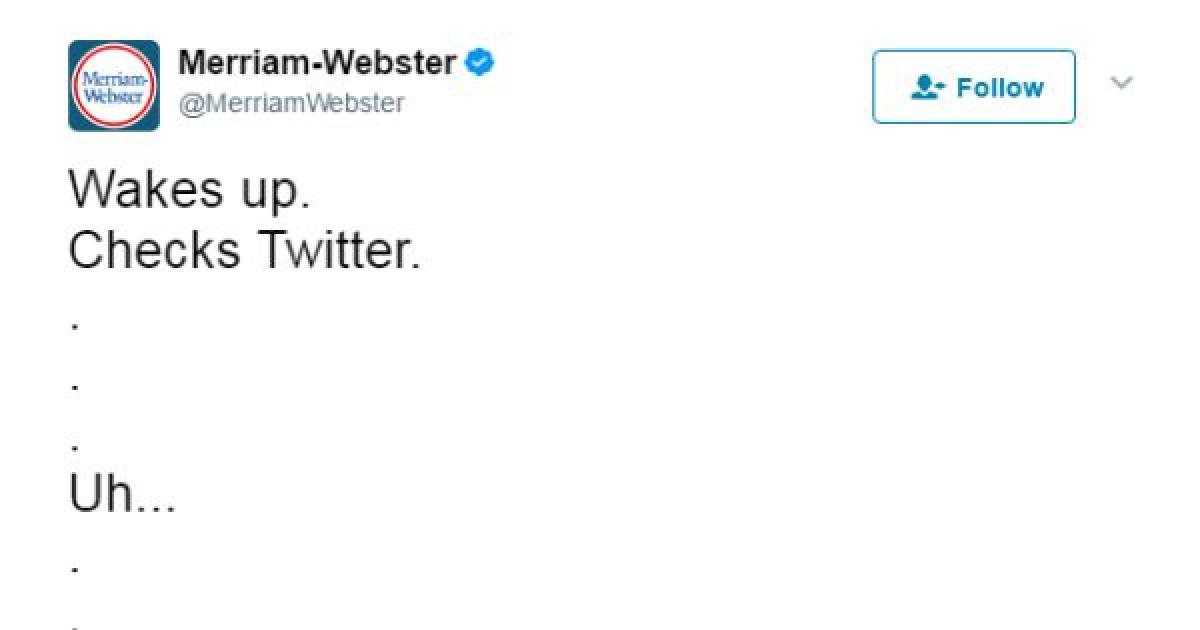This screenshot has width=1200, height=630.
Task: Click the "Wakes up." tweet line
Action: tap(190, 188)
